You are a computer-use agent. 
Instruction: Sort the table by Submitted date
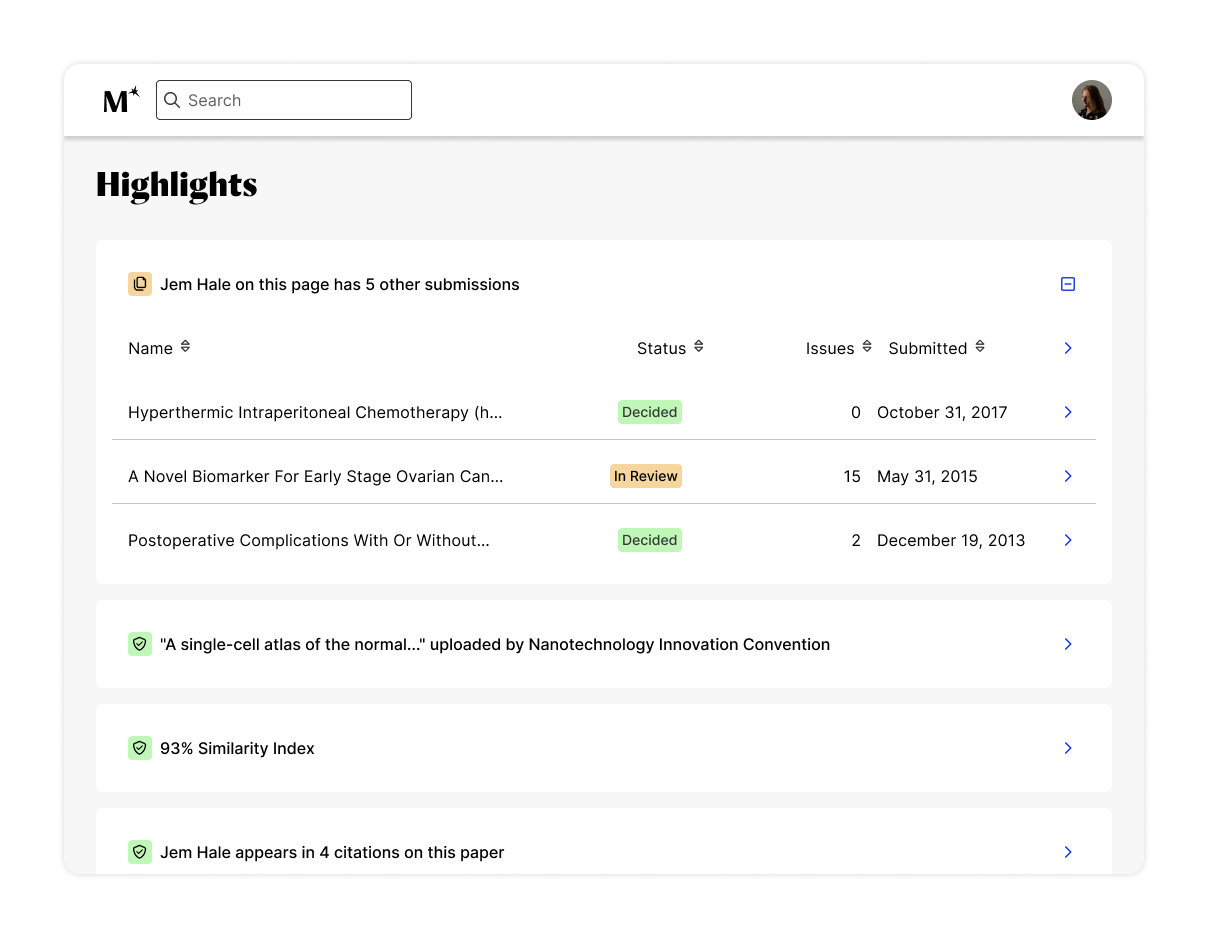tap(980, 347)
